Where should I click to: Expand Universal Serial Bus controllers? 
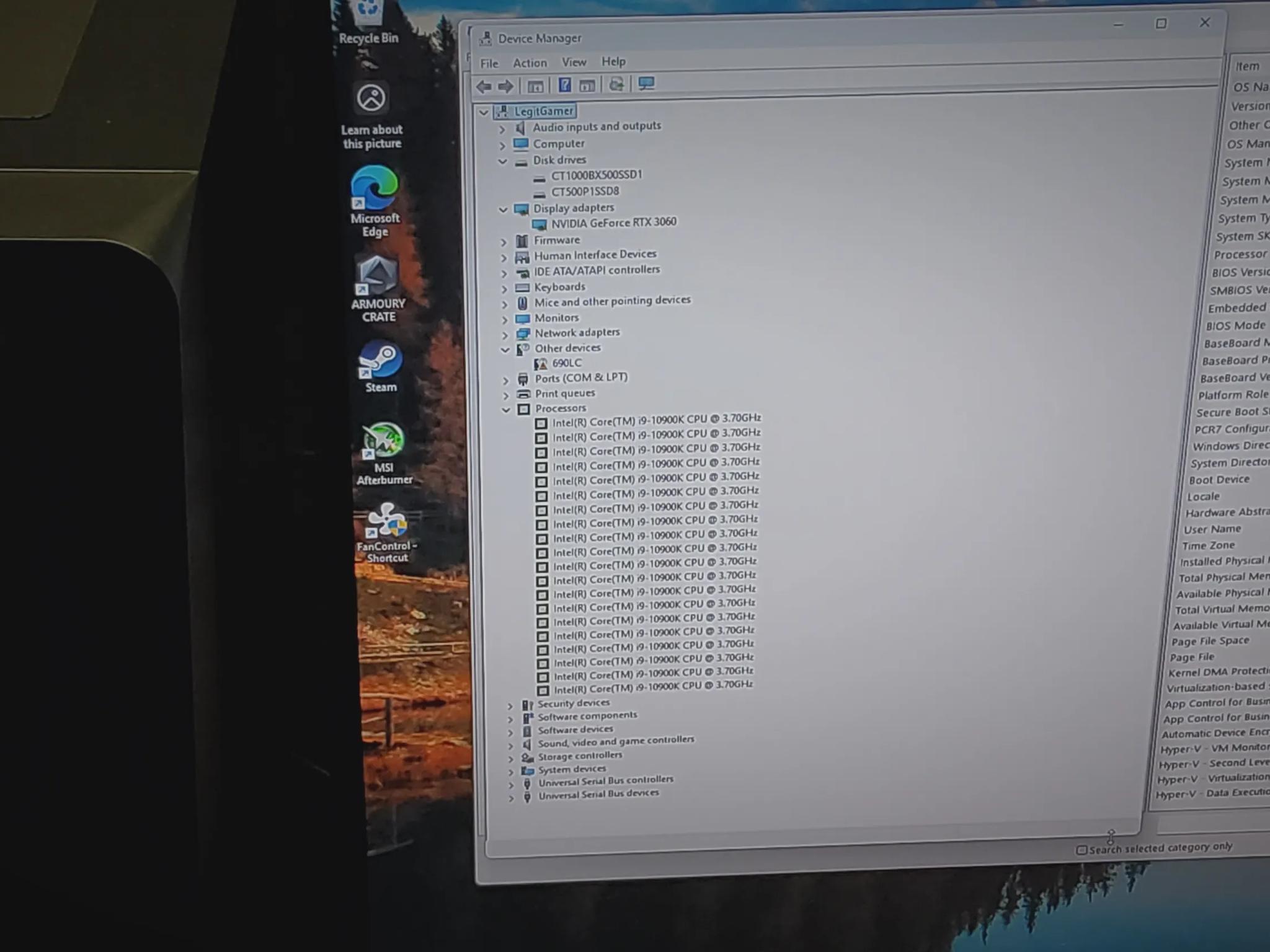coord(511,784)
